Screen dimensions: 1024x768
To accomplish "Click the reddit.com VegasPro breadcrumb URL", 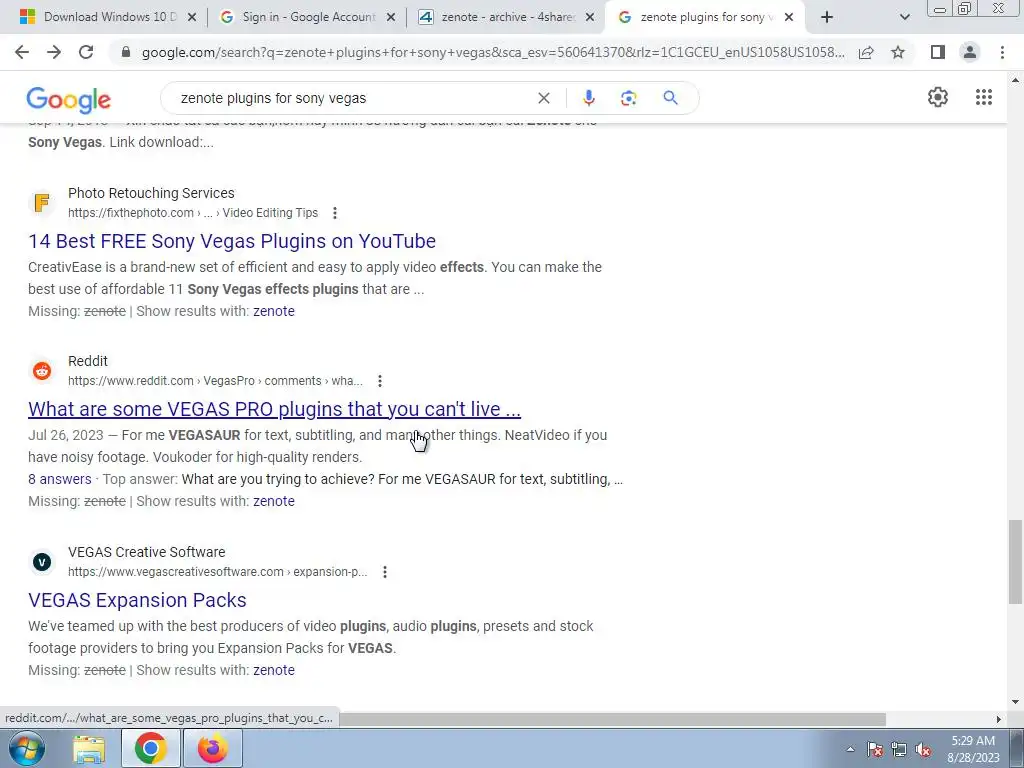I will click(x=215, y=381).
